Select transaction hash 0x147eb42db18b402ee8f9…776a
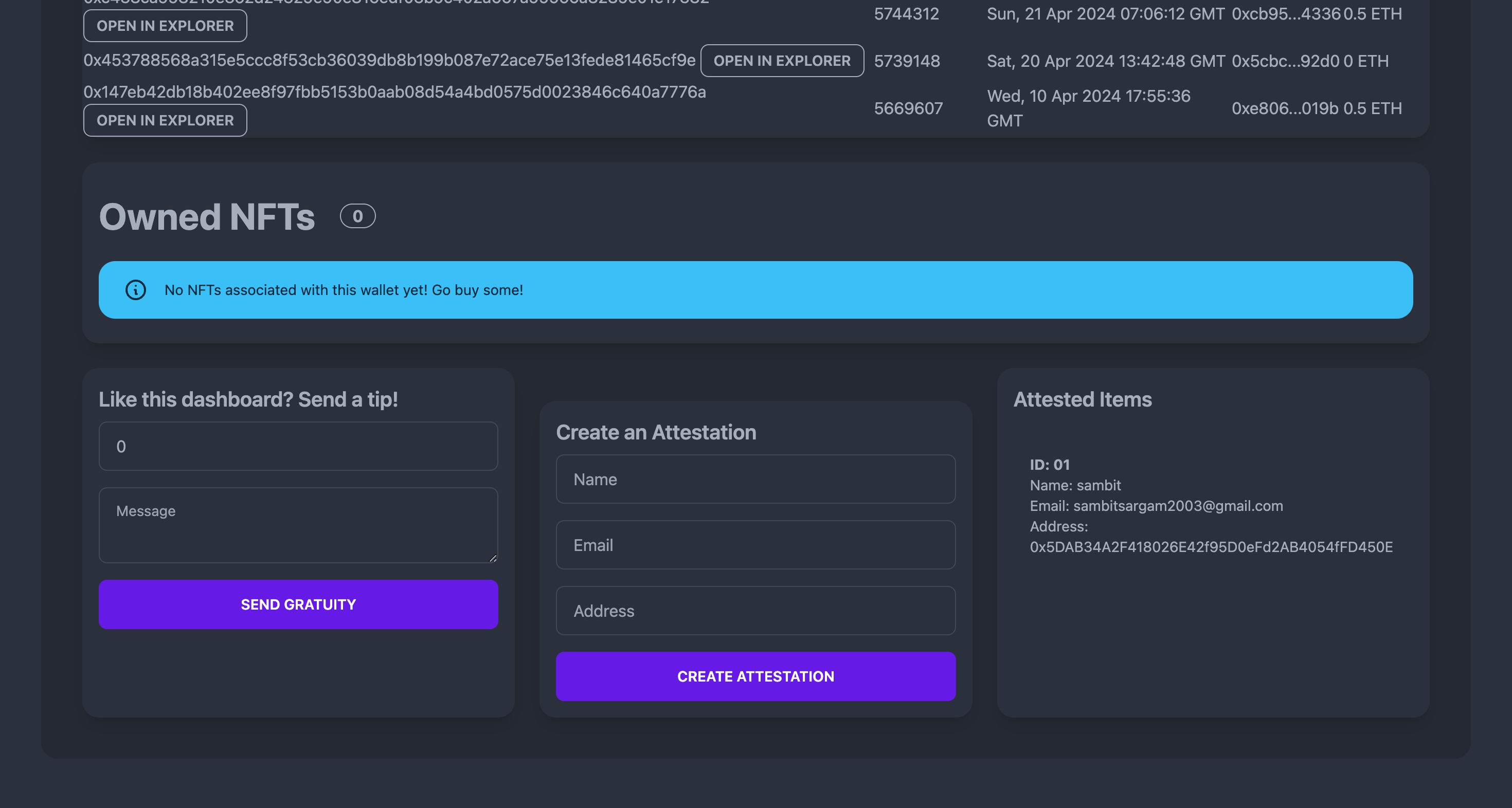This screenshot has height=808, width=1512. tap(394, 92)
